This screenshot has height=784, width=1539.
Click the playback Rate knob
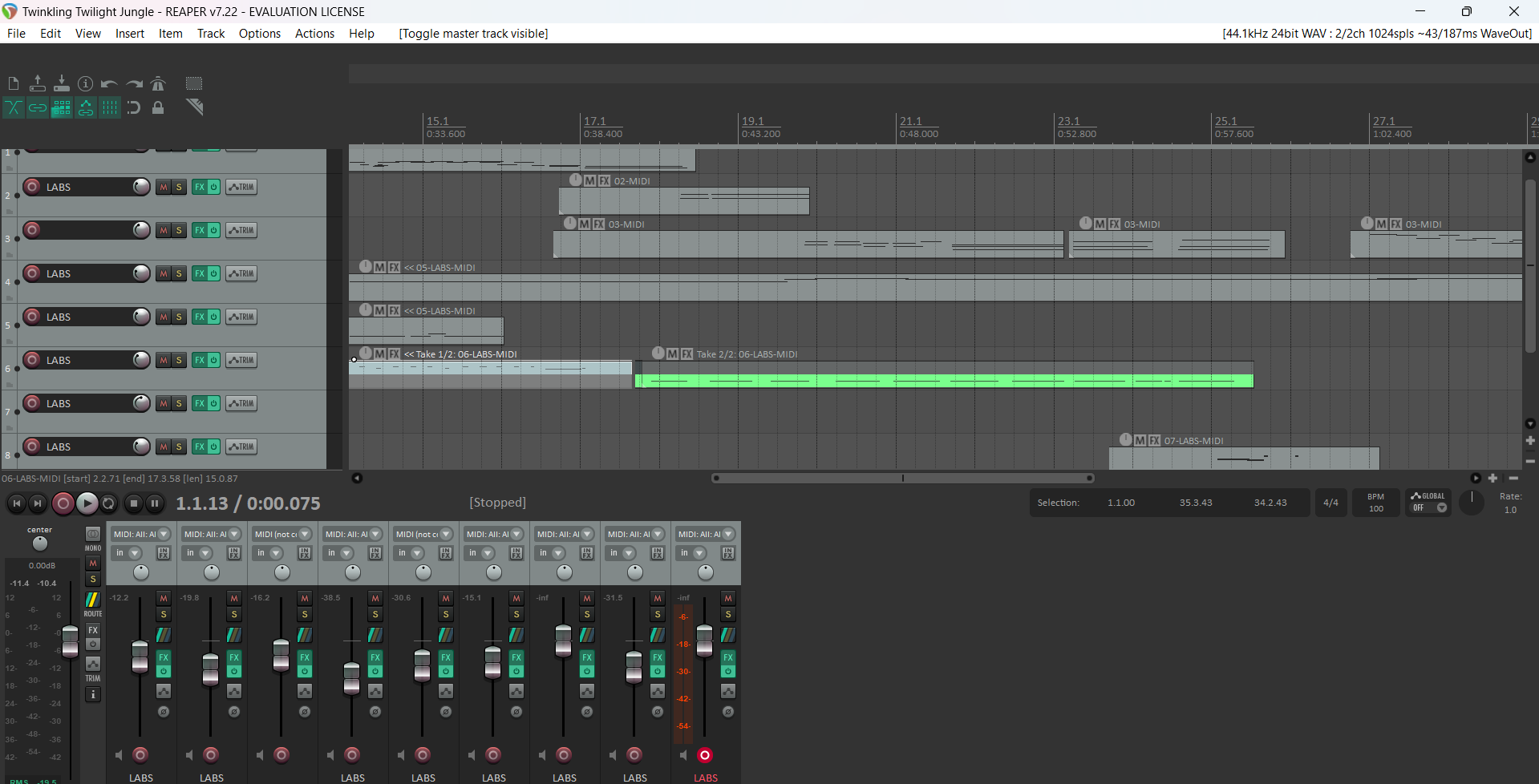click(1472, 503)
